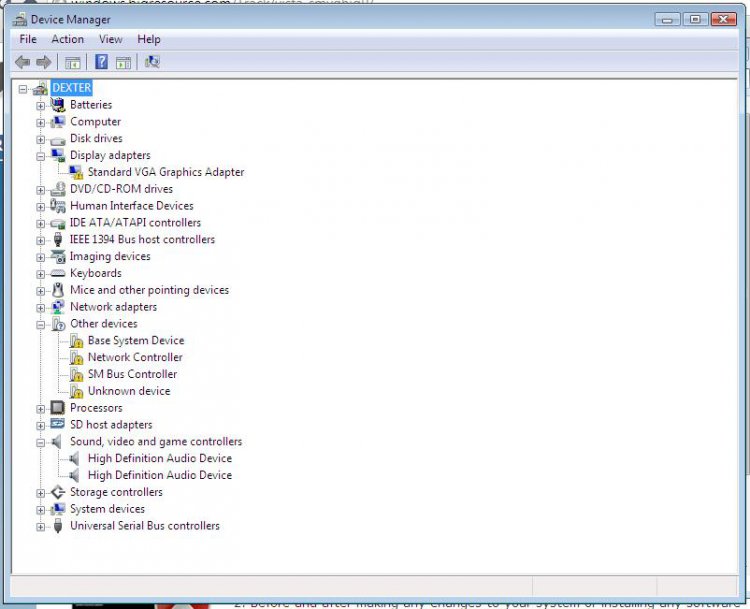Screen dimensions: 750x609
Task: Click the Show/Hide Console Tree toolbar icon
Action: pos(73,62)
